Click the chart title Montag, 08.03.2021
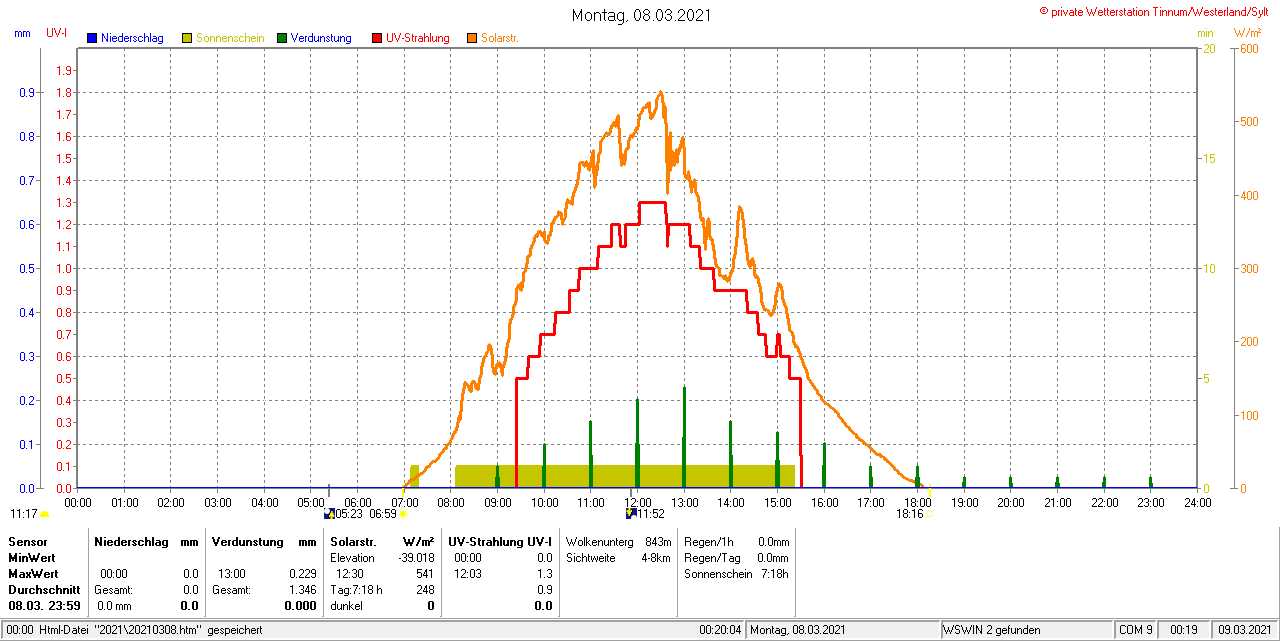This screenshot has height=641, width=1280. pos(640,15)
